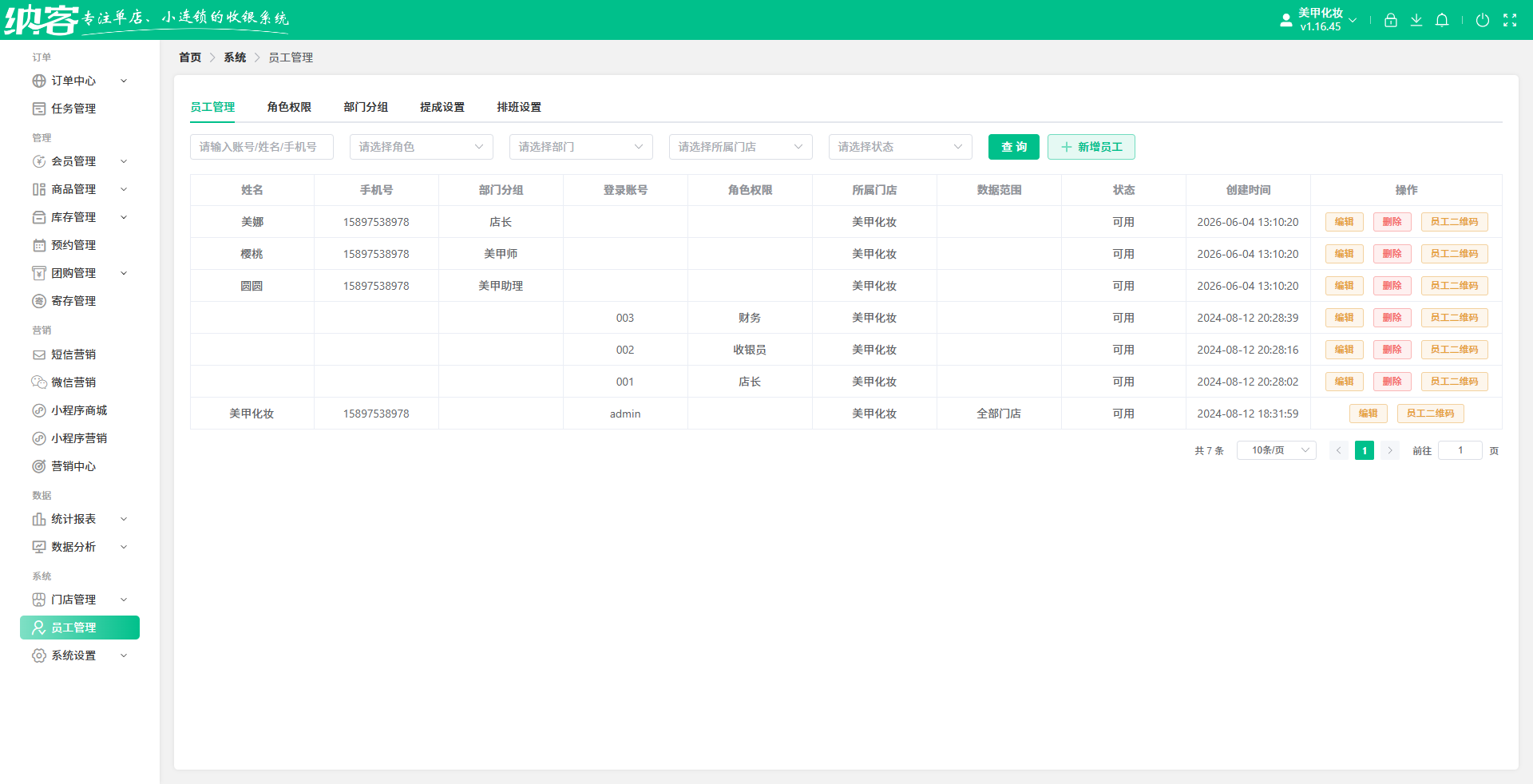Expand the 系统设置 submenu arrow
The height and width of the screenshot is (784, 1533).
coord(124,655)
